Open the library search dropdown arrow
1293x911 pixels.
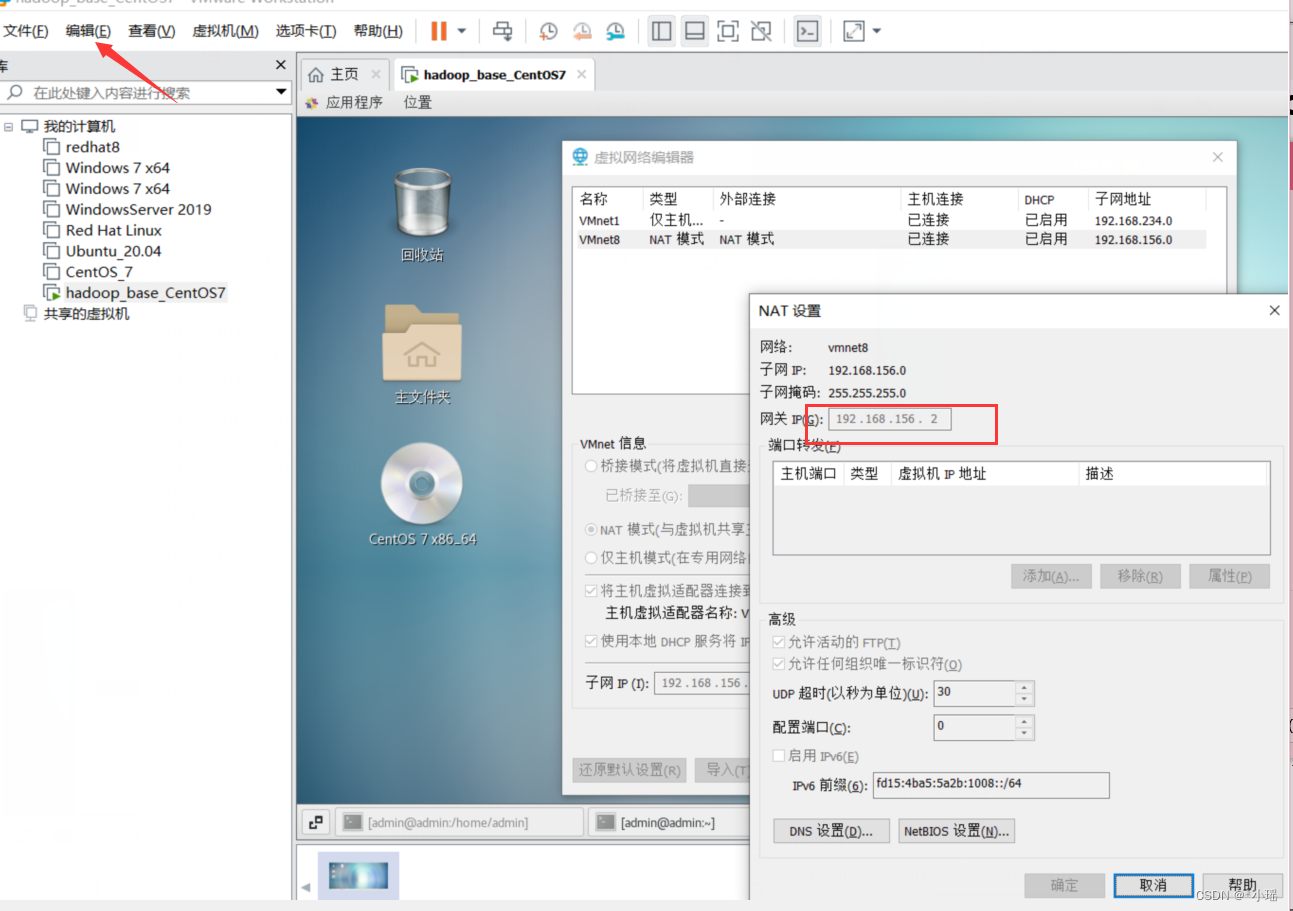pos(282,92)
